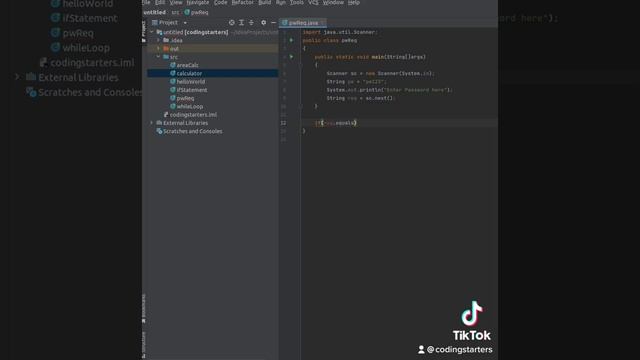Open the Navigate menu
The image size is (640, 360).
(x=198, y=2)
